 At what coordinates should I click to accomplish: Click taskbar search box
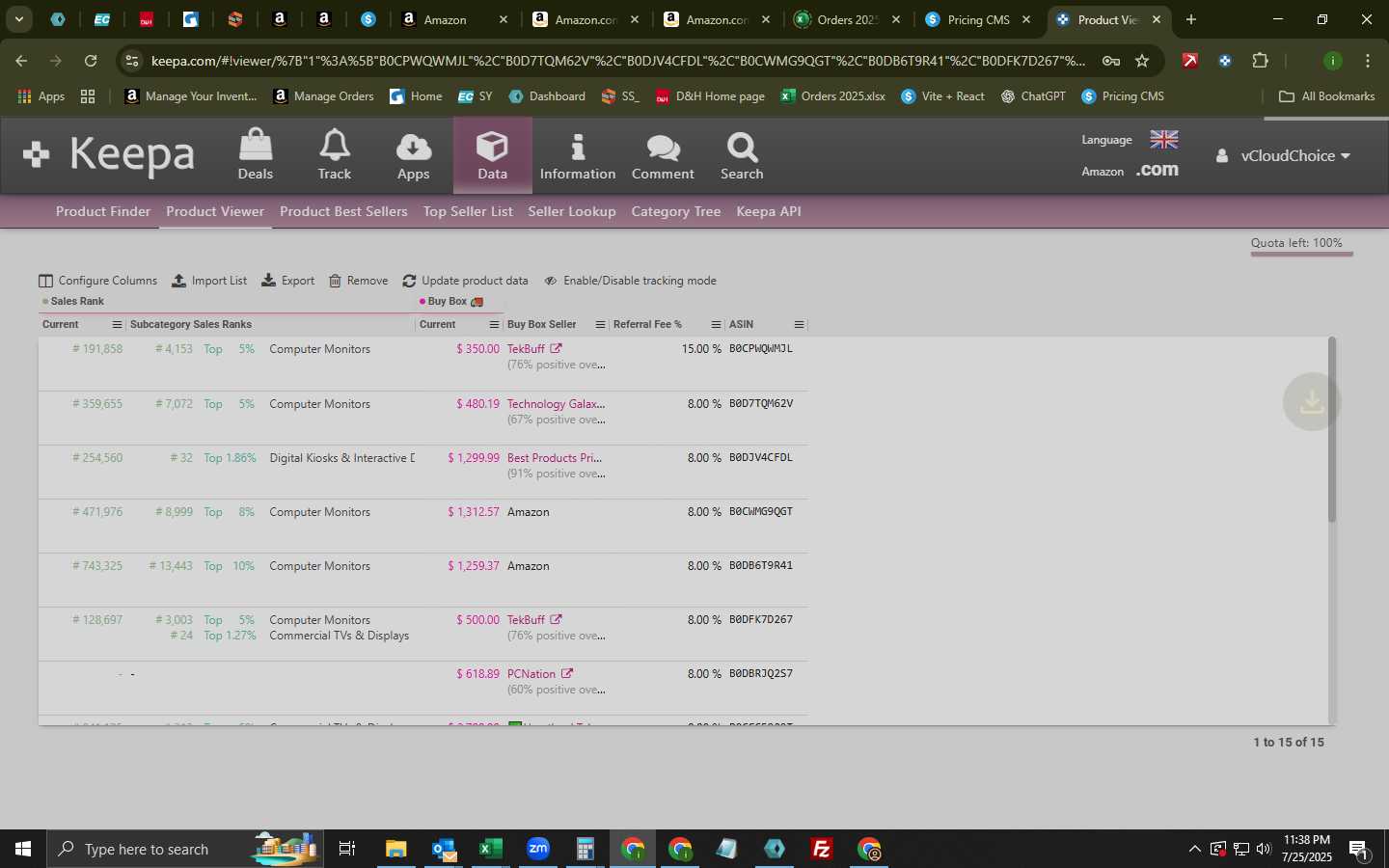tap(183, 849)
